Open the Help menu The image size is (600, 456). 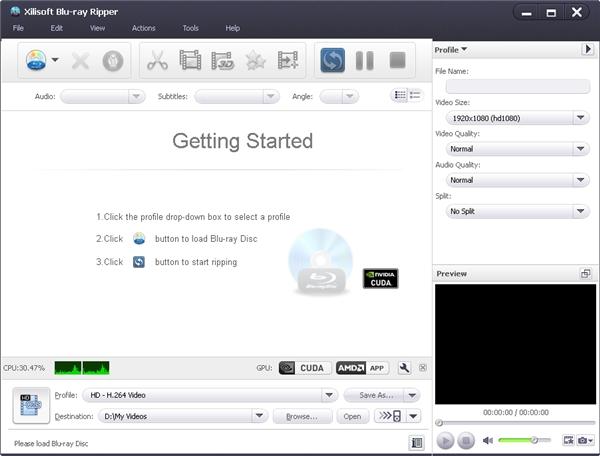pyautogui.click(x=232, y=28)
